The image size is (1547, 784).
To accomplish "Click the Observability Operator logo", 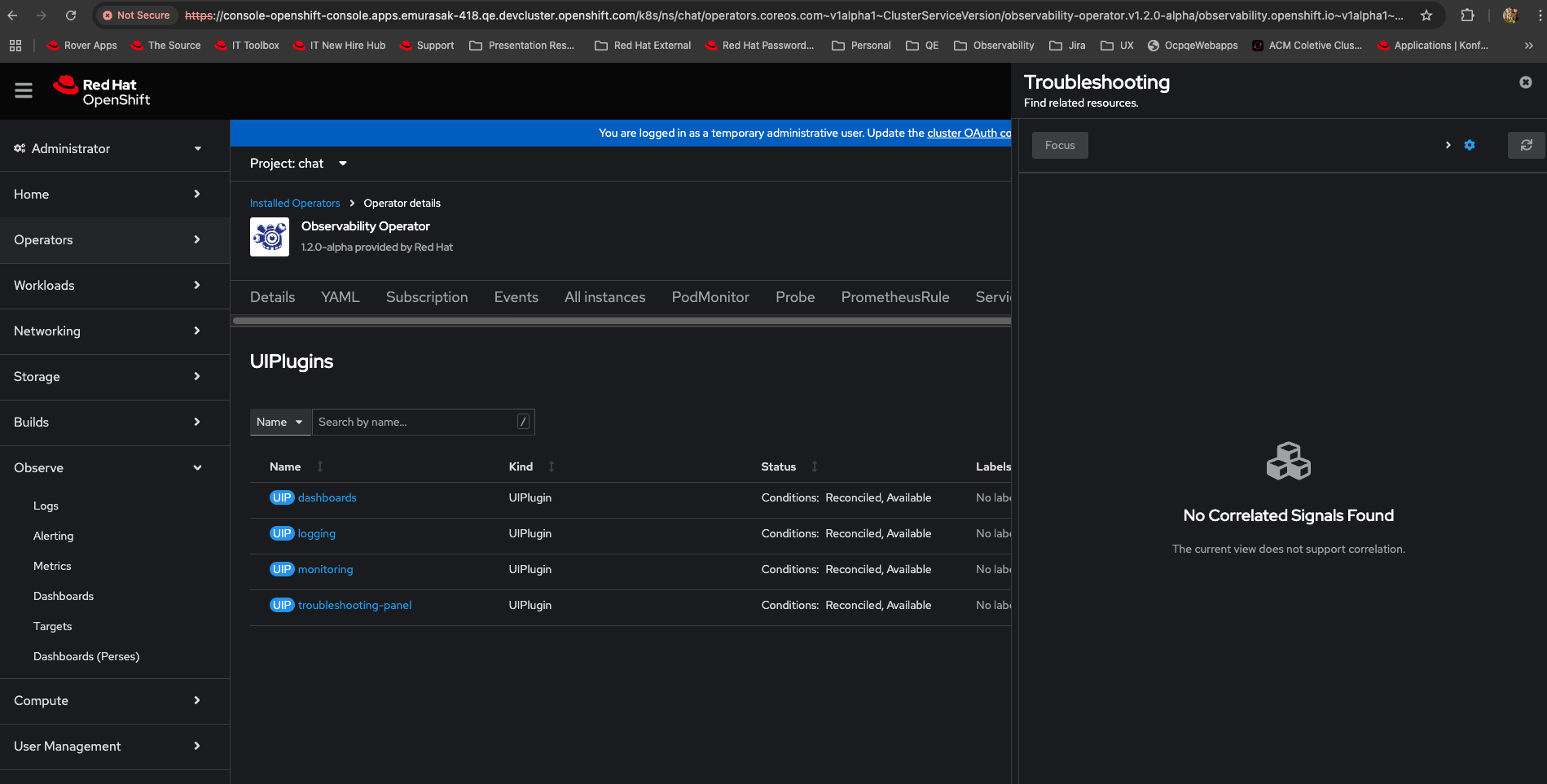I will coord(269,237).
